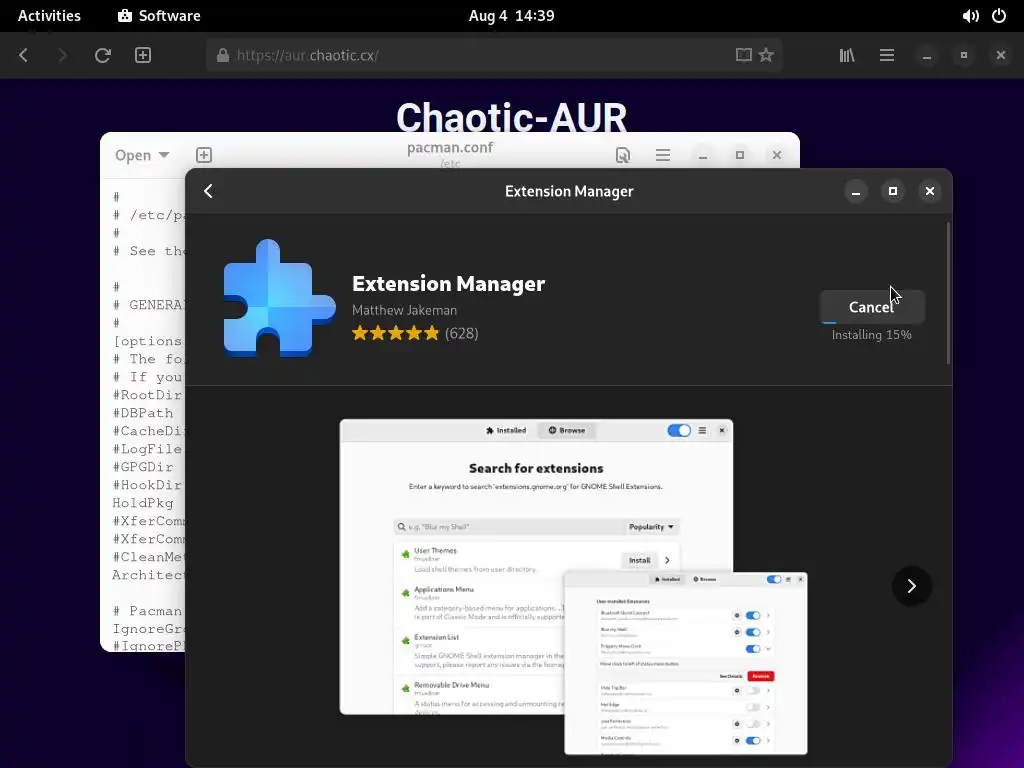Open the text editor hamburger menu

(663, 155)
